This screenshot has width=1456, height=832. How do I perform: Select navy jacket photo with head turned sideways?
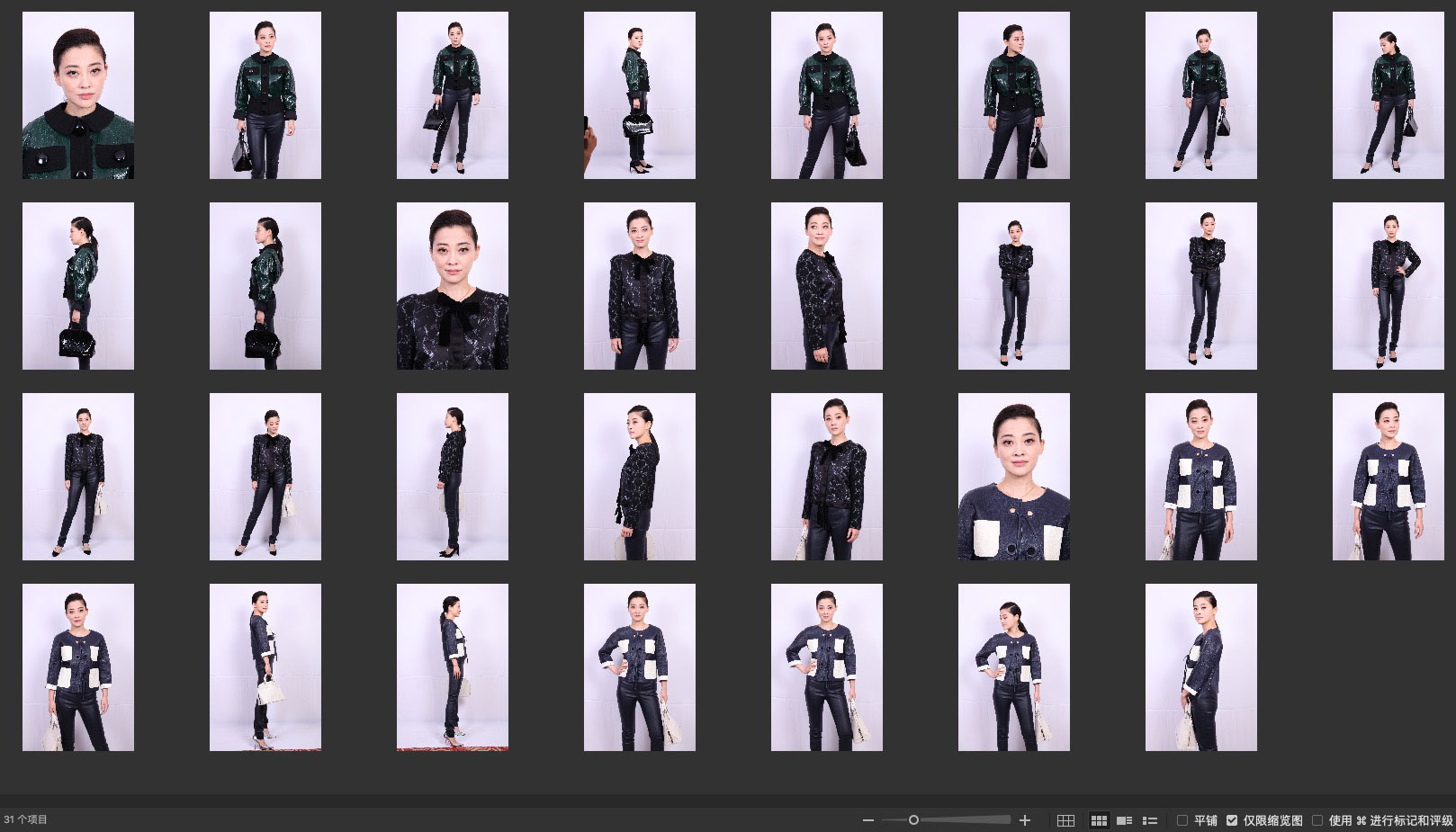[x=1014, y=667]
